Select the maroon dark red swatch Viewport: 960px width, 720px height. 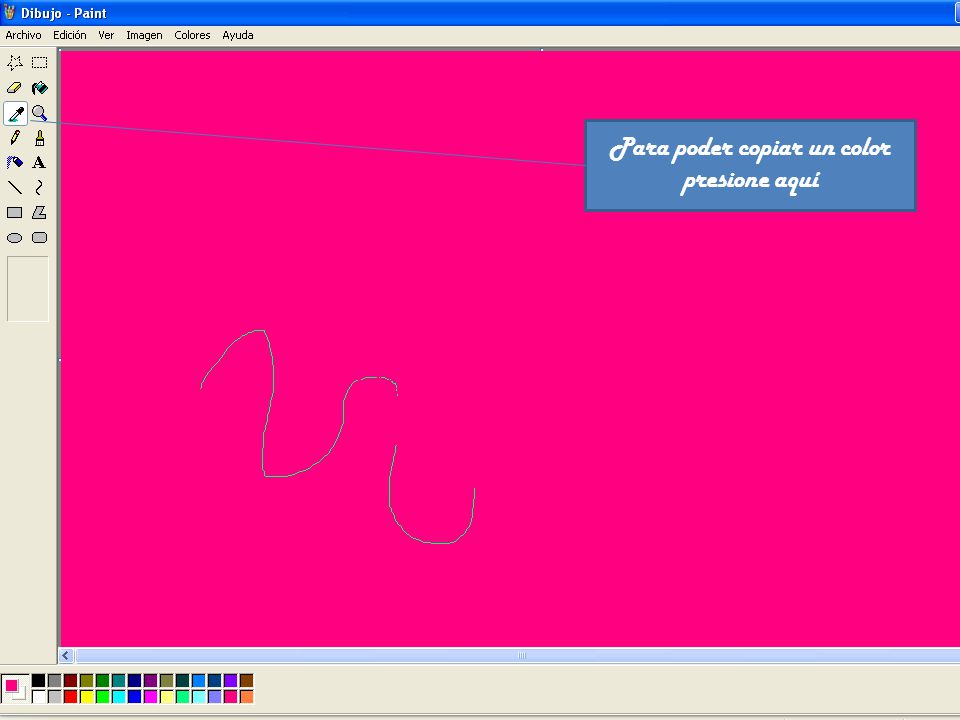click(x=70, y=680)
